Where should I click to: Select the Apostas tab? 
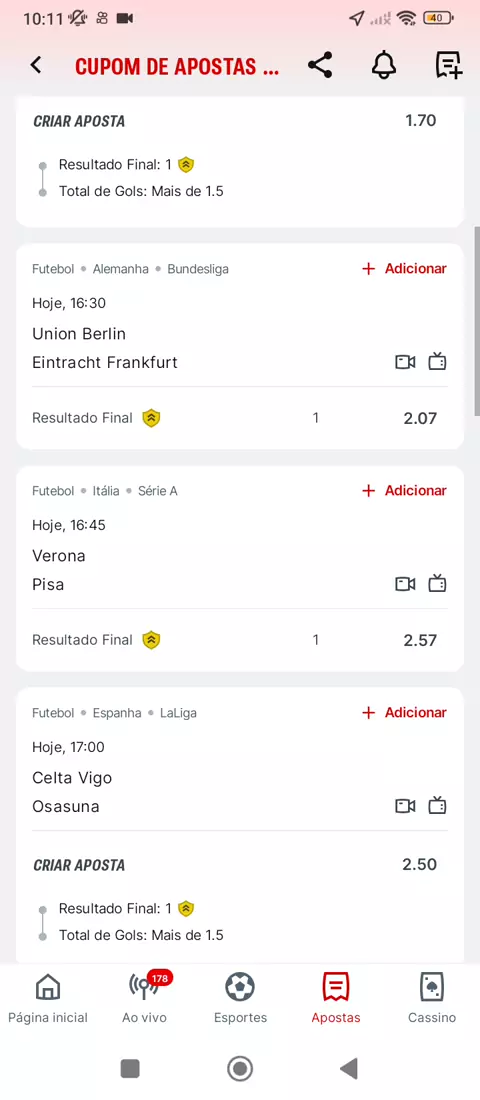point(336,998)
